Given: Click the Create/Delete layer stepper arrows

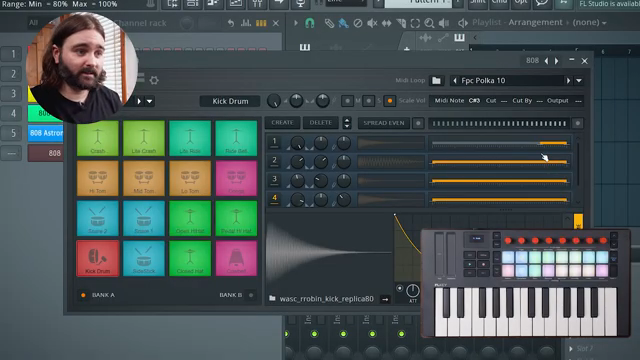Looking at the screenshot, I should tap(347, 123).
